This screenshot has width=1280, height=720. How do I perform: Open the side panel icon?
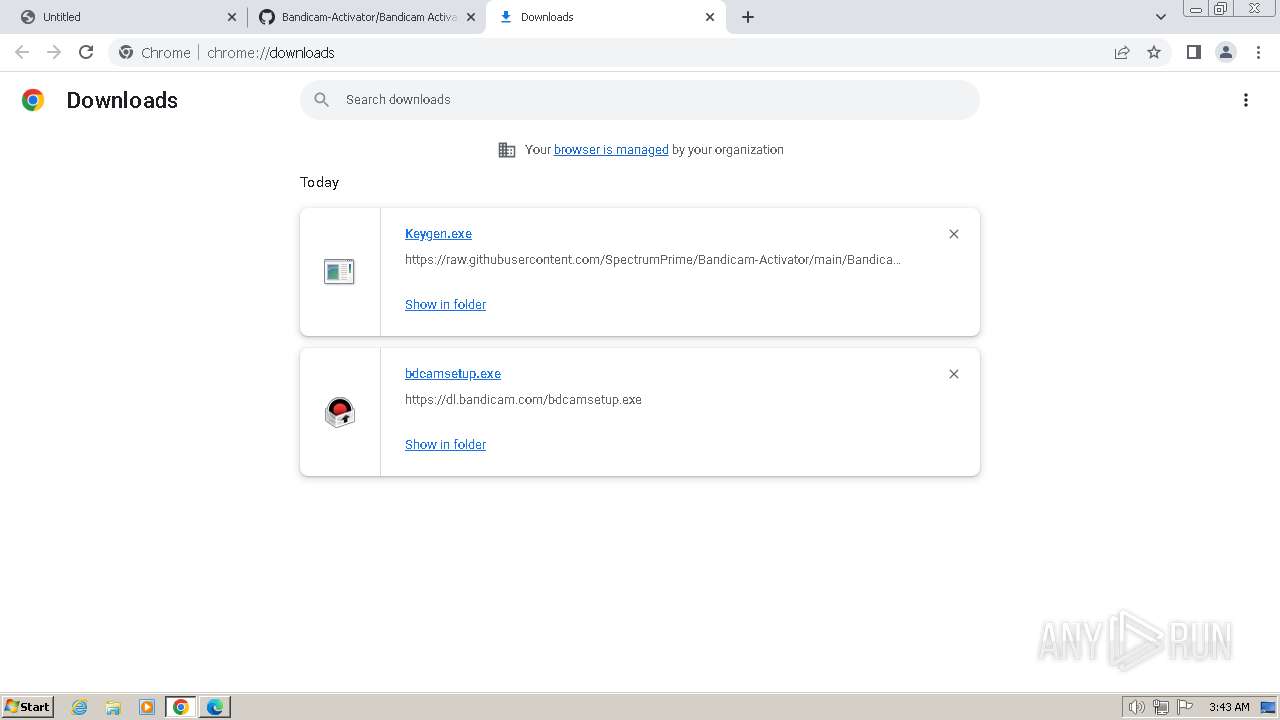[1193, 52]
